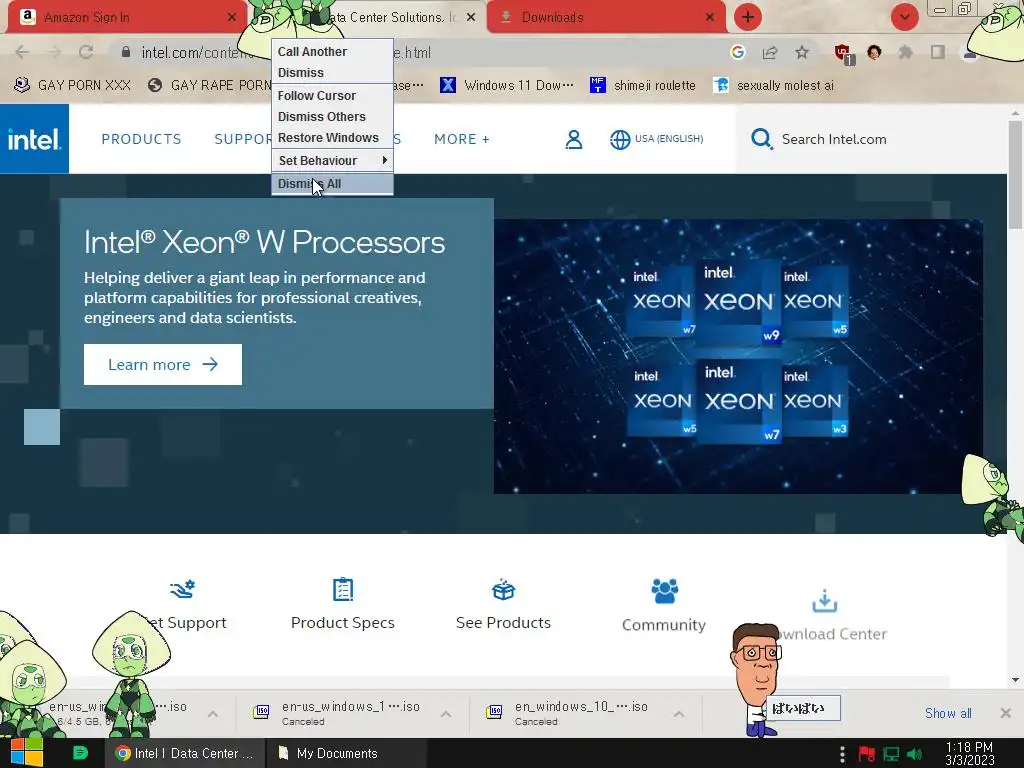Open the tray overflow dots menu
This screenshot has width=1024, height=768.
[842, 754]
